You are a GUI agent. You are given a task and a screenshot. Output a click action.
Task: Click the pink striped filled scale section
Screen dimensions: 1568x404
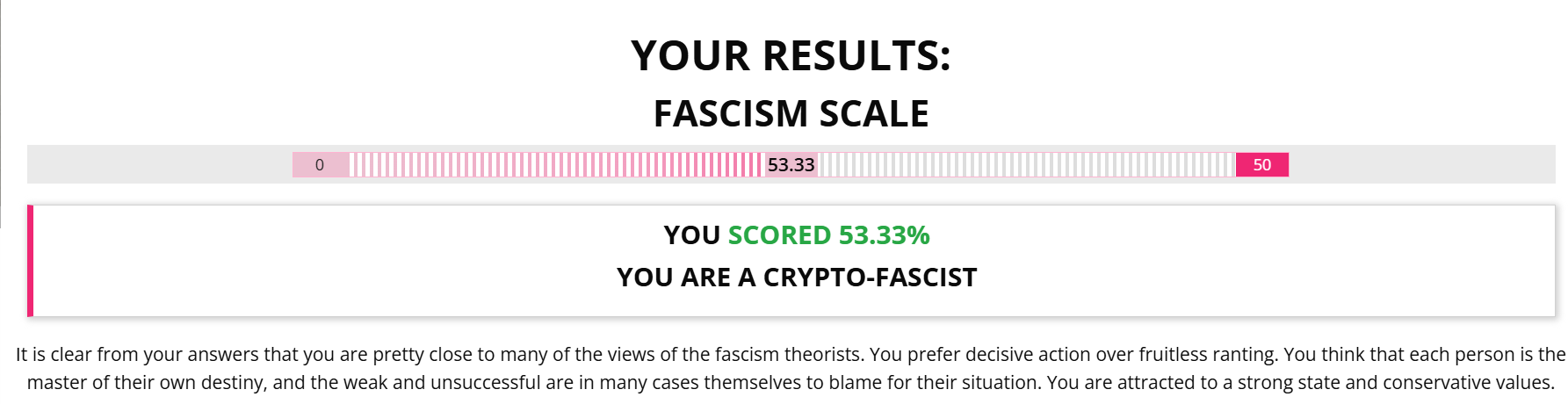coord(555,165)
